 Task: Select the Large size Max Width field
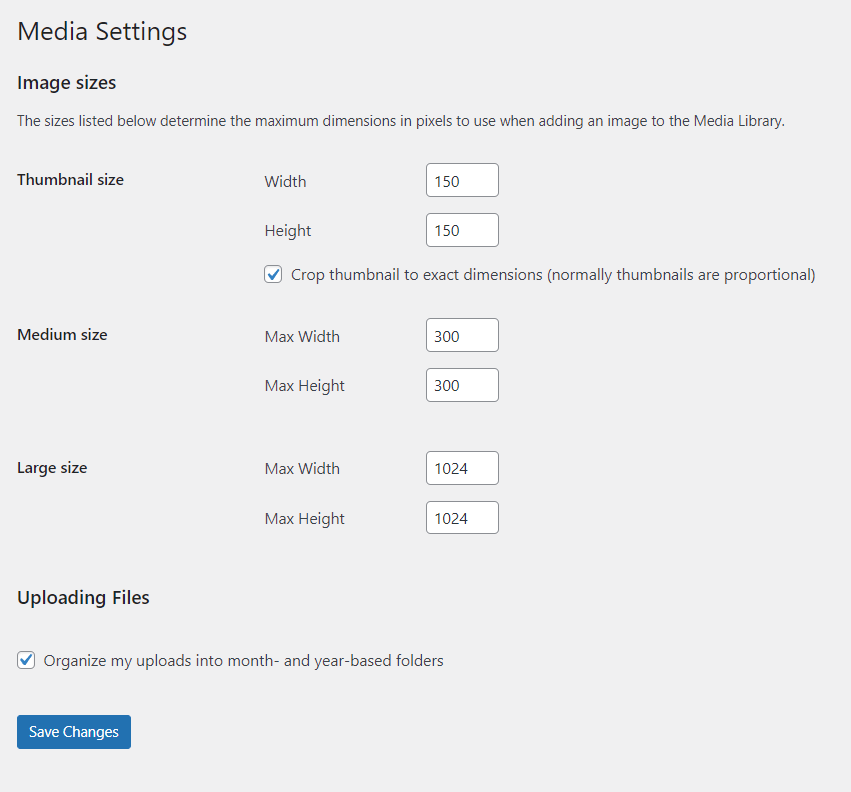462,468
